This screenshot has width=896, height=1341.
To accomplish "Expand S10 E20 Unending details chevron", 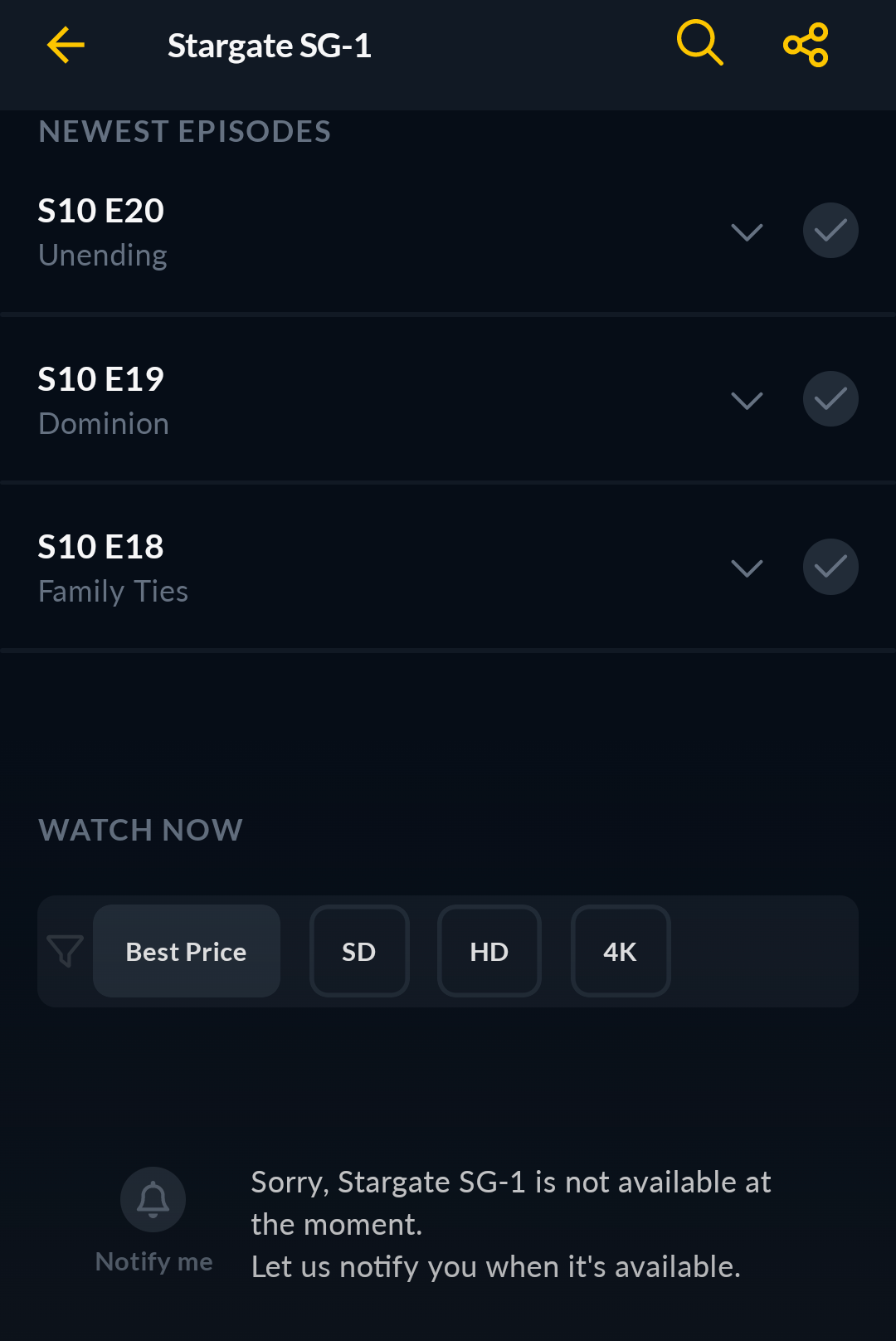I will click(x=747, y=232).
